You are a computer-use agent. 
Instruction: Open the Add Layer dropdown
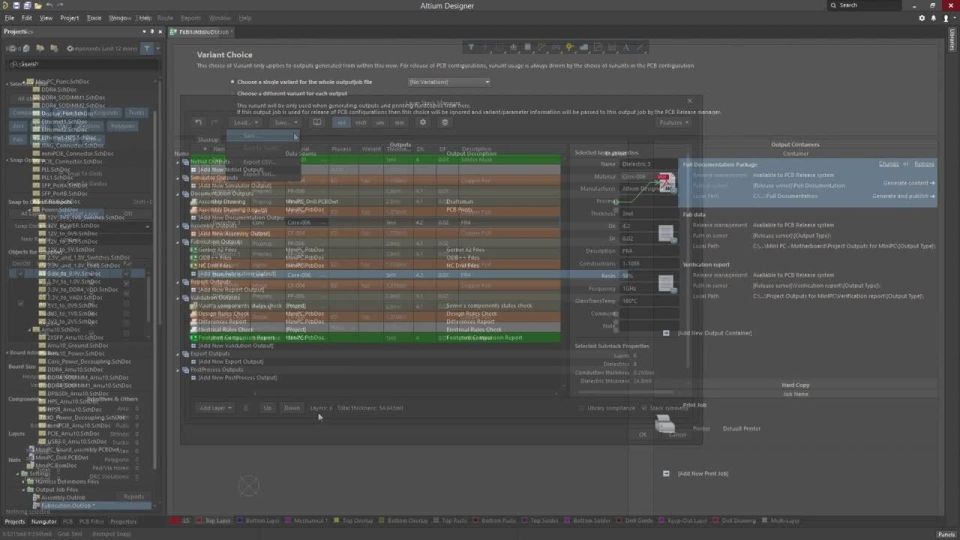tap(216, 408)
